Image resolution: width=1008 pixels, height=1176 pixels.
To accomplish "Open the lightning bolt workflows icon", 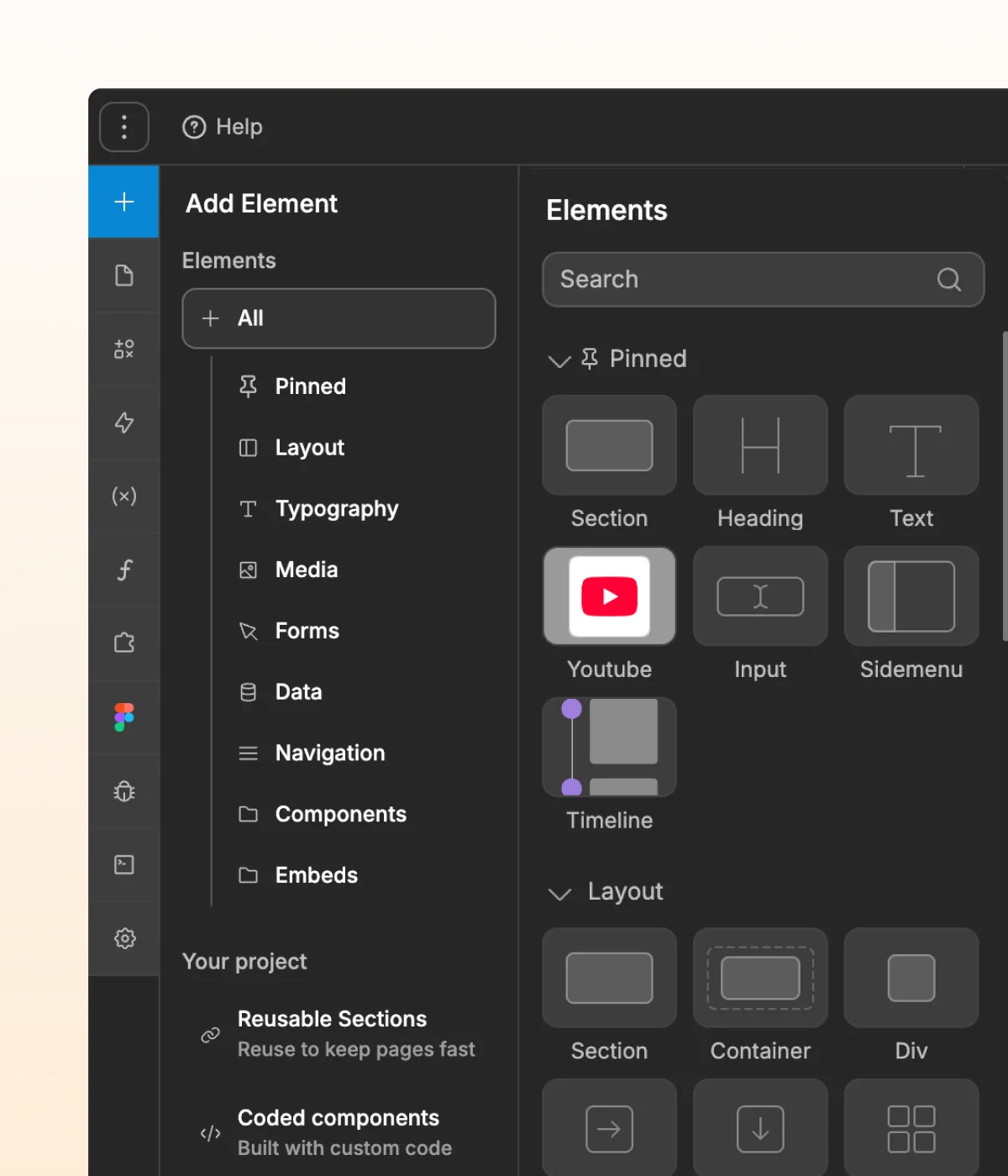I will 123,423.
